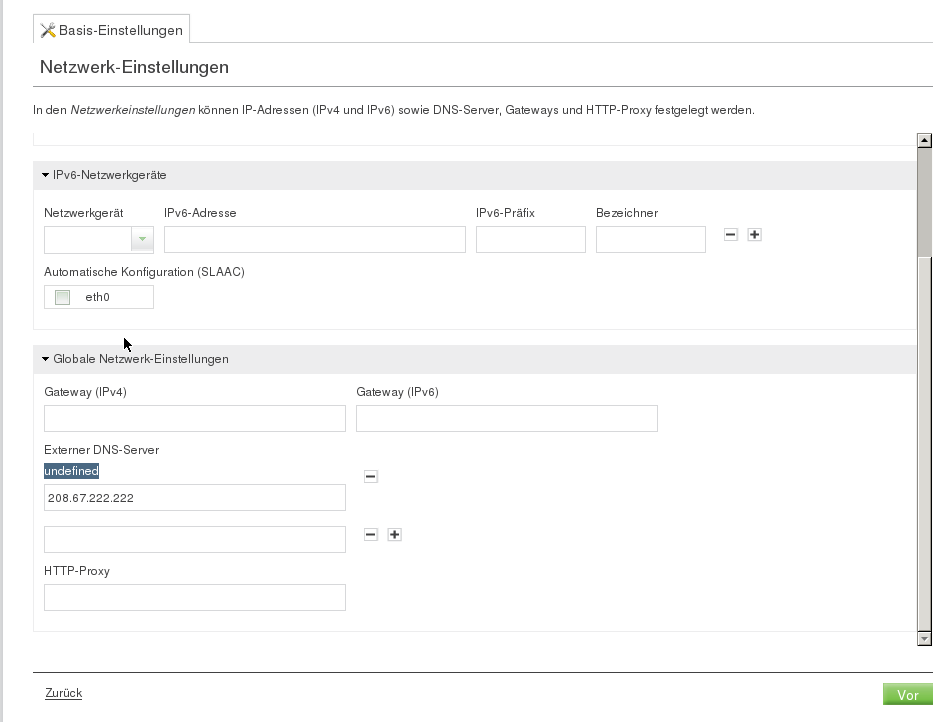The image size is (947, 722).
Task: Click the minus icon in IPv6 device row
Action: tap(731, 235)
